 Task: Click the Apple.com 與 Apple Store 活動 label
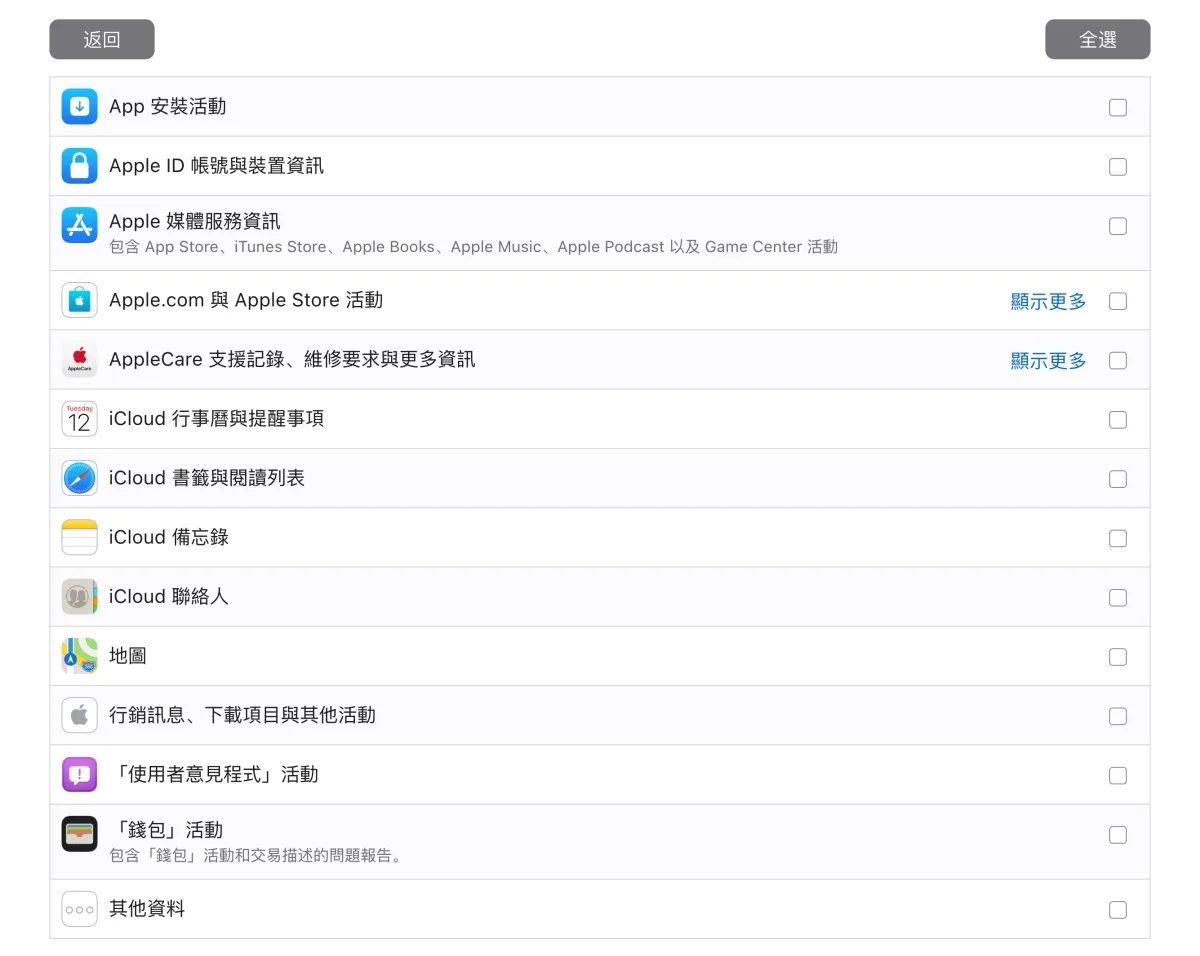[246, 300]
